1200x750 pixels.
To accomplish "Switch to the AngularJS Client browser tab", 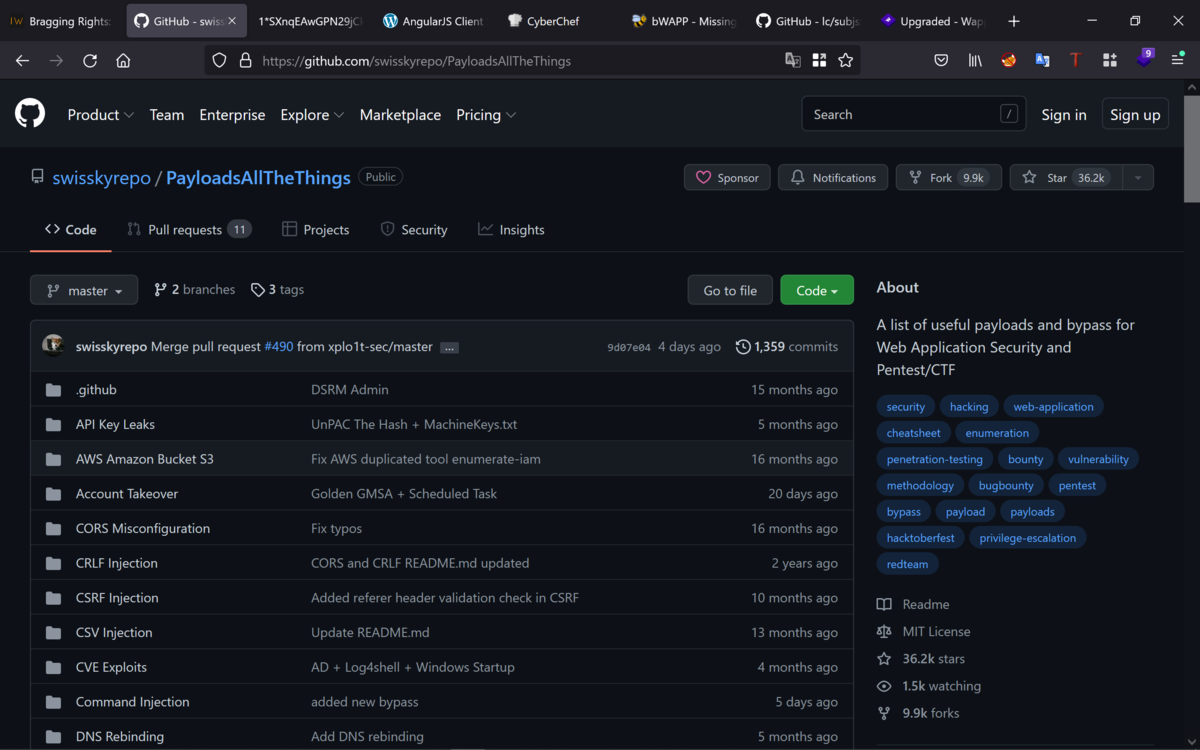I will click(433, 21).
